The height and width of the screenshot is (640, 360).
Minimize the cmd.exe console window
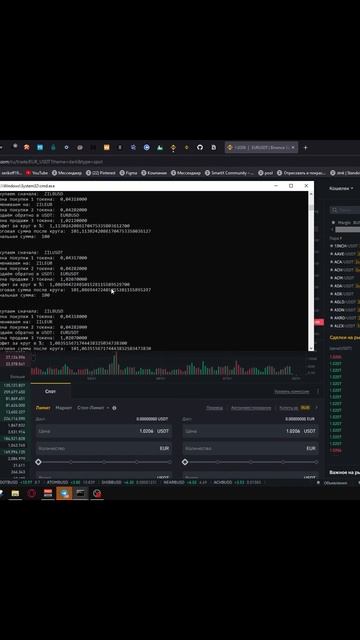[x=275, y=186]
